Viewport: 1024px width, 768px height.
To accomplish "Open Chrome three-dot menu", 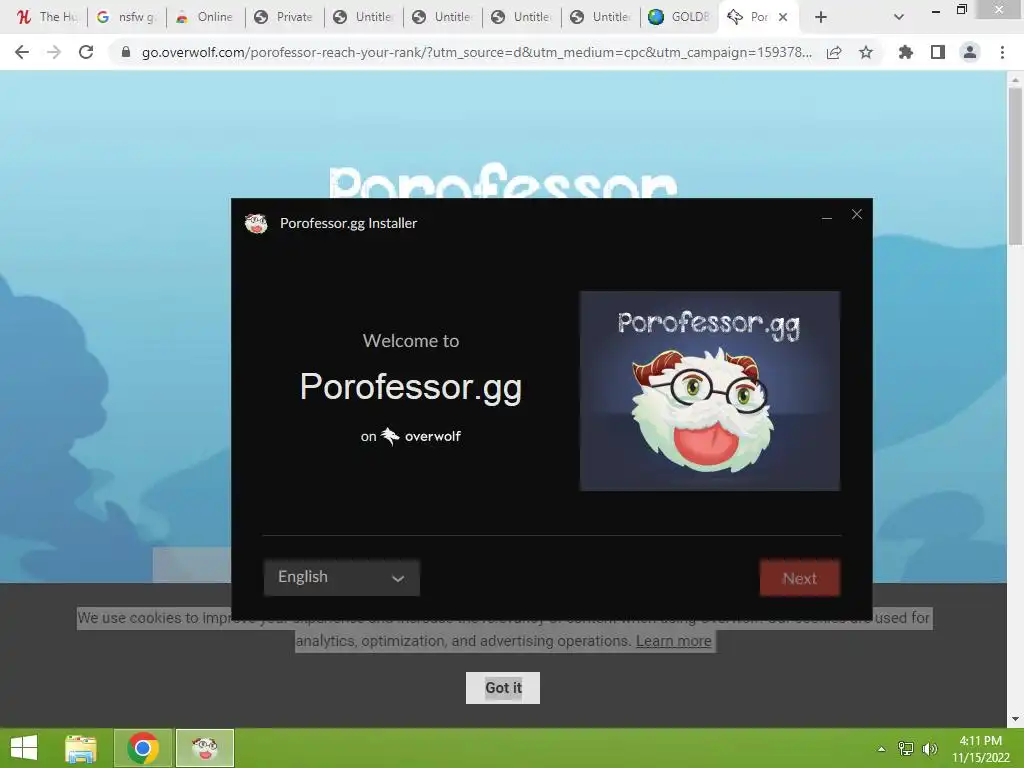I will pos(1002,52).
